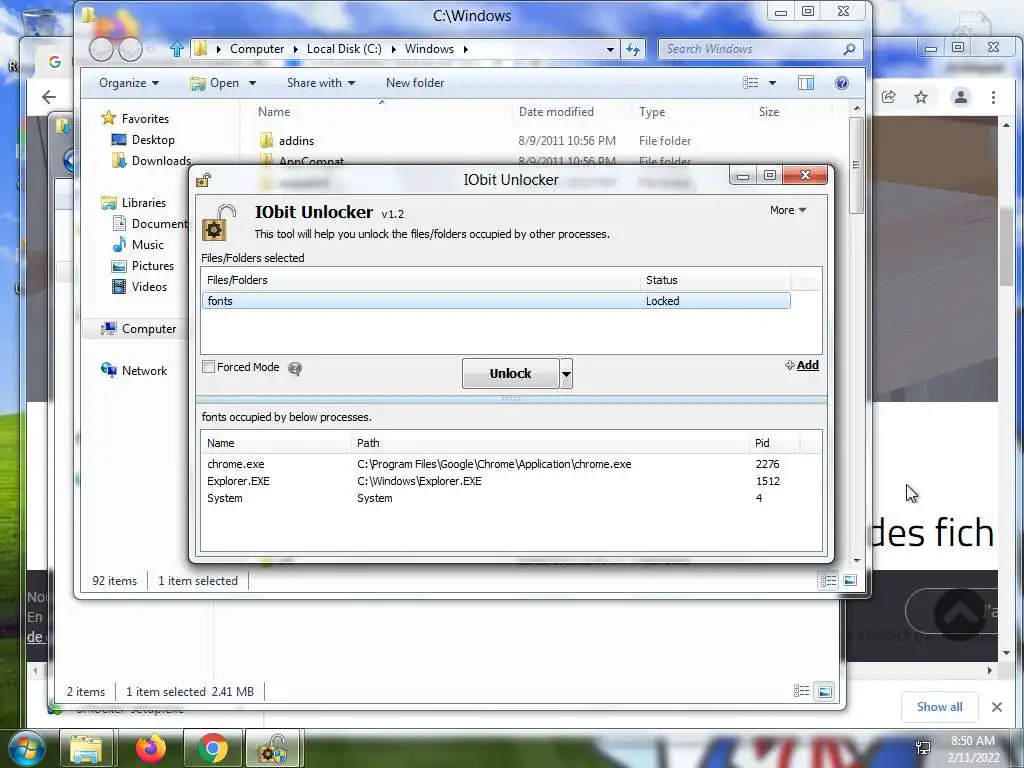
Task: Select Explorer.EXE in the process list
Action: tap(238, 481)
